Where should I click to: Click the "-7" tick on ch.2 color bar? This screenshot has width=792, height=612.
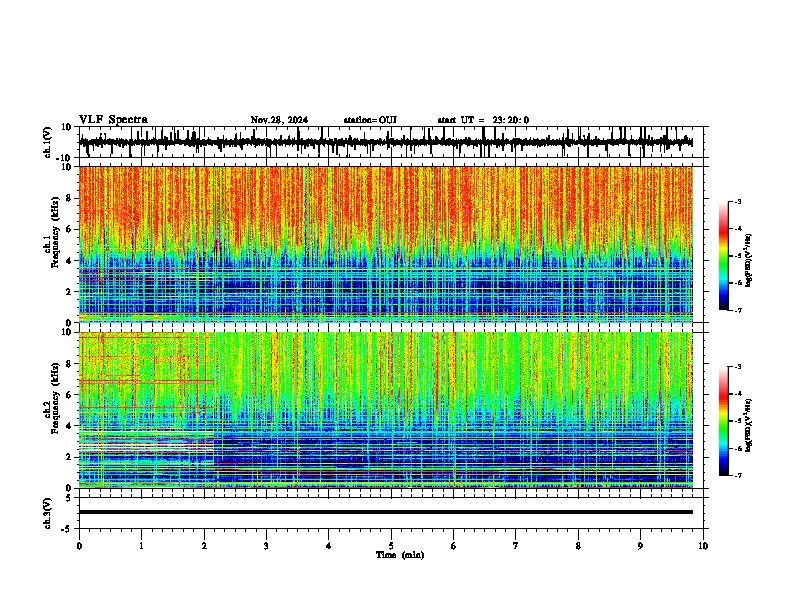(x=738, y=475)
